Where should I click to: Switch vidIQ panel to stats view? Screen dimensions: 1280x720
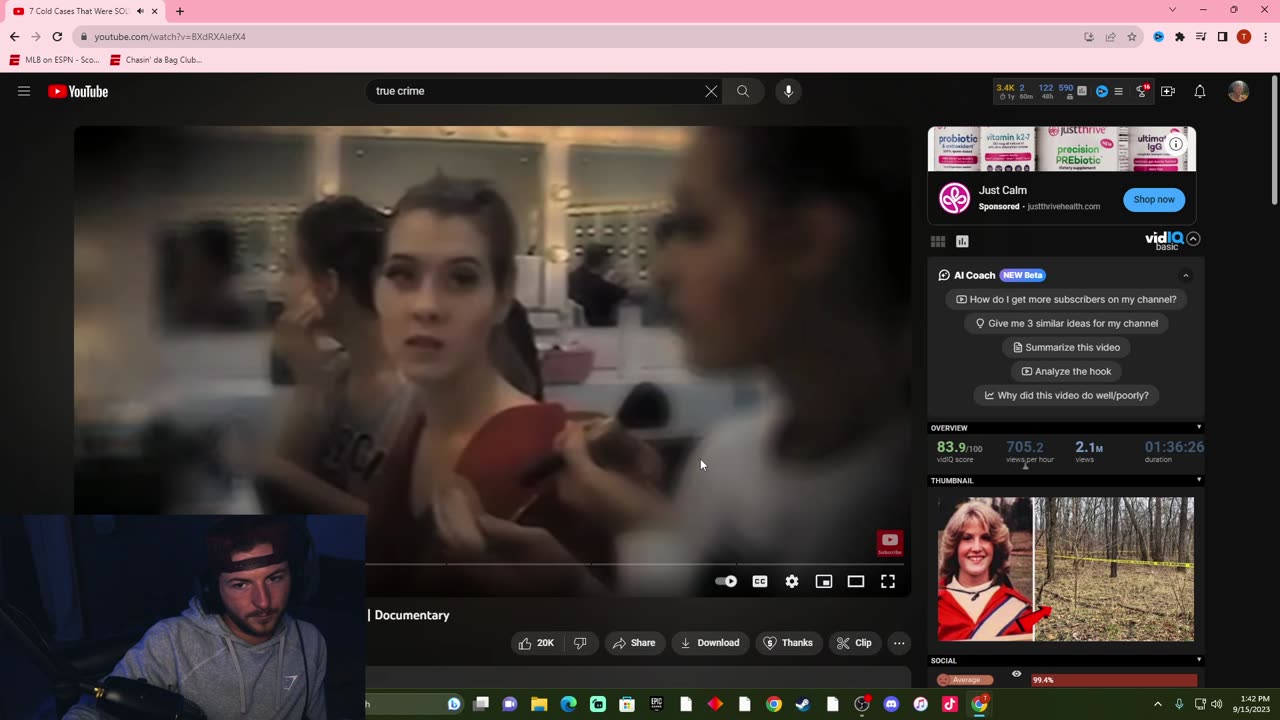[x=962, y=241]
